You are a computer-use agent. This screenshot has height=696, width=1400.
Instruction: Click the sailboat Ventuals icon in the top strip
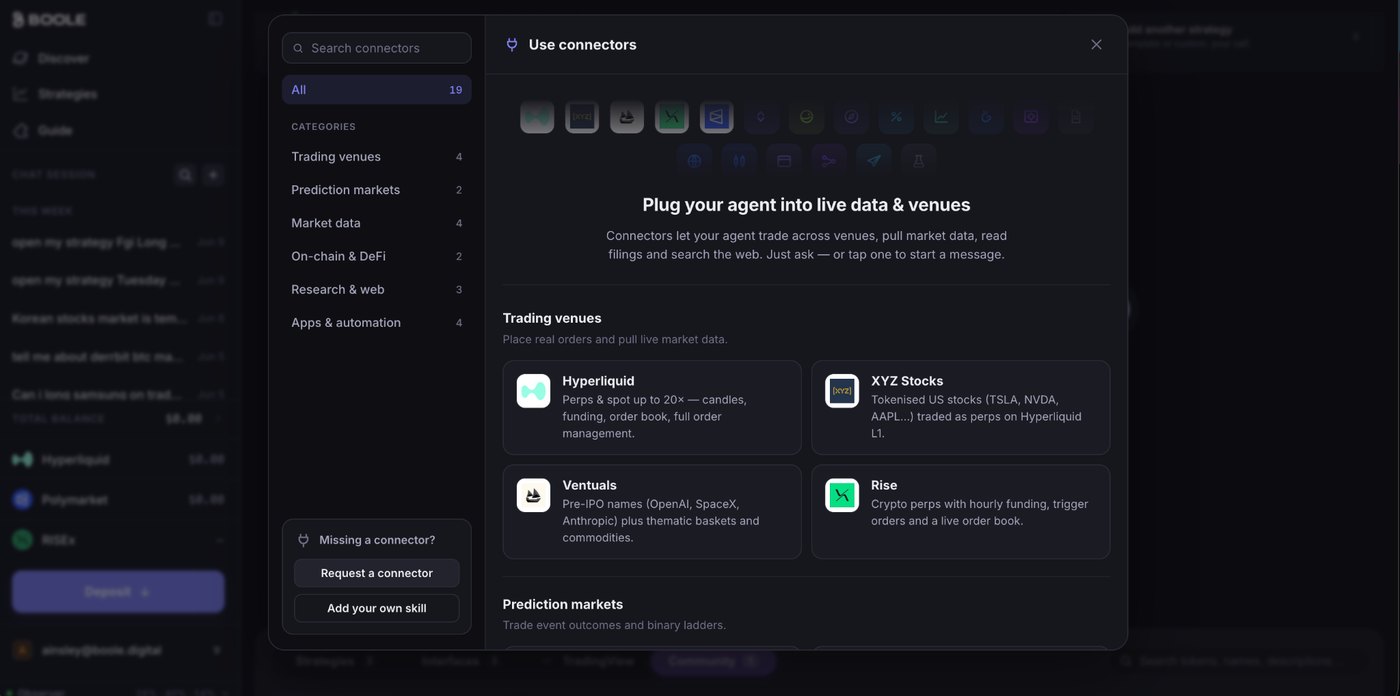(x=627, y=117)
